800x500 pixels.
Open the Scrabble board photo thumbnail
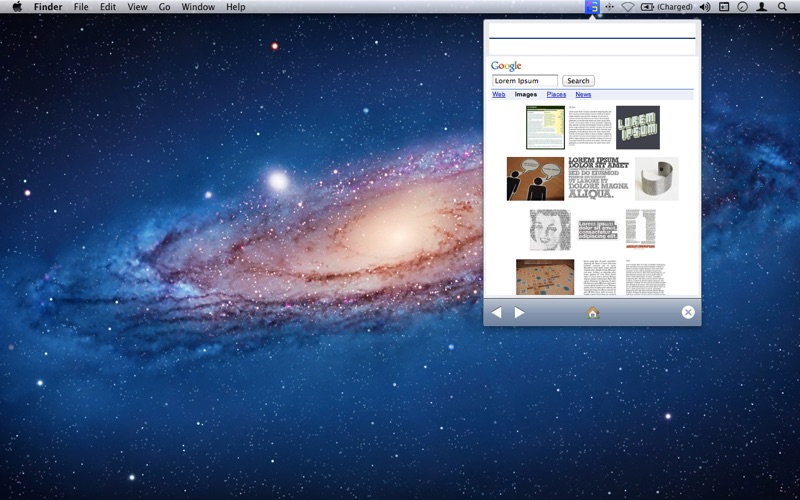coord(545,277)
